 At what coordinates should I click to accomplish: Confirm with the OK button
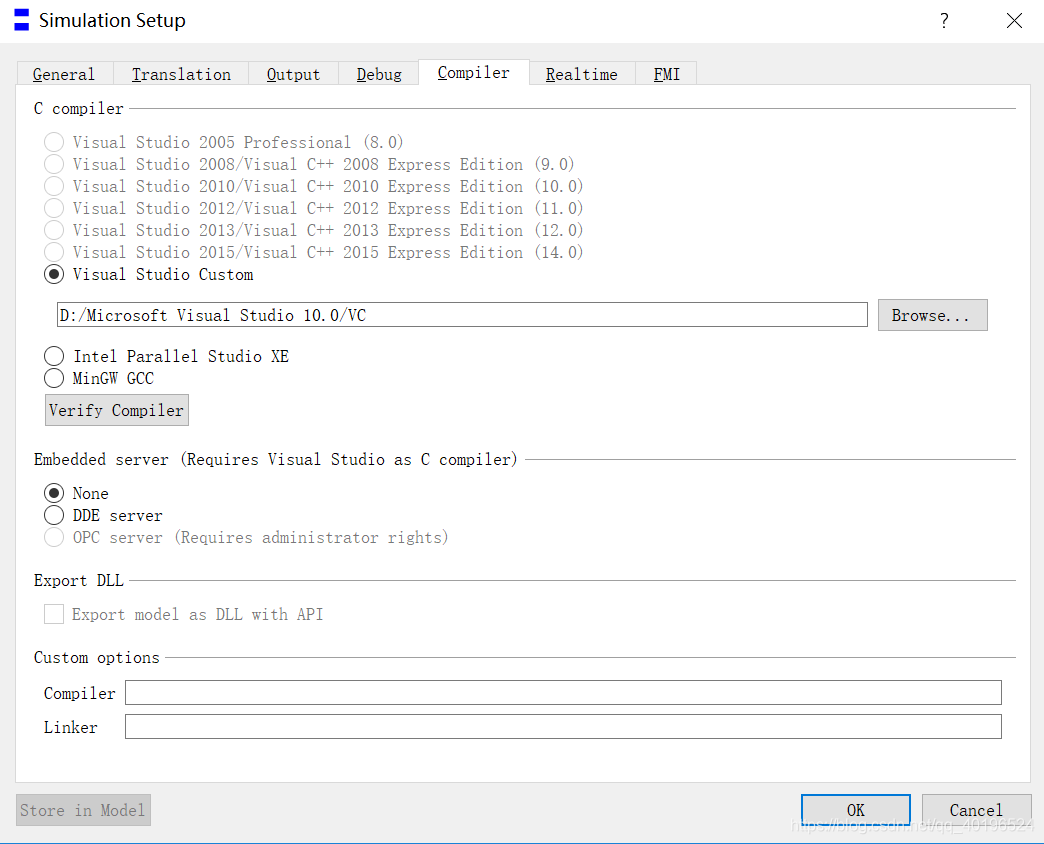pyautogui.click(x=856, y=810)
